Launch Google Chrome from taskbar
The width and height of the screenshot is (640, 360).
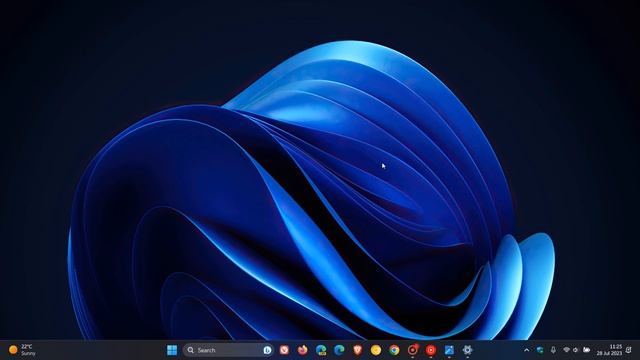pyautogui.click(x=394, y=350)
